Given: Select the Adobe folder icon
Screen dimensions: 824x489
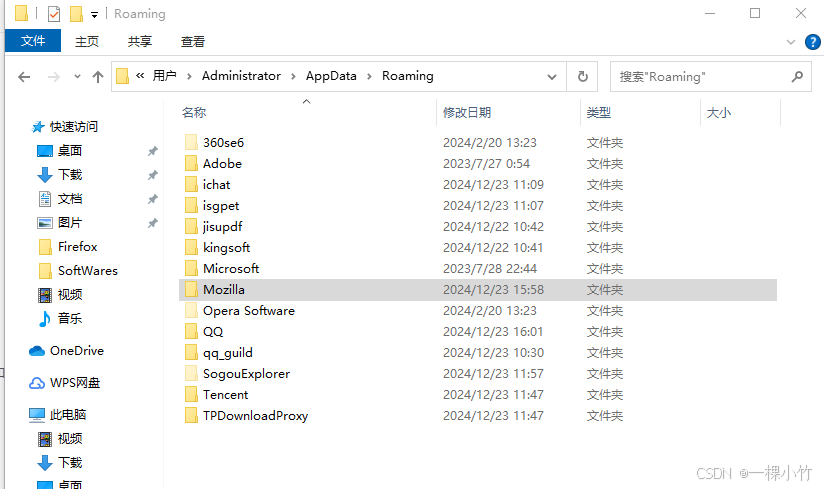Looking at the screenshot, I should click(191, 163).
